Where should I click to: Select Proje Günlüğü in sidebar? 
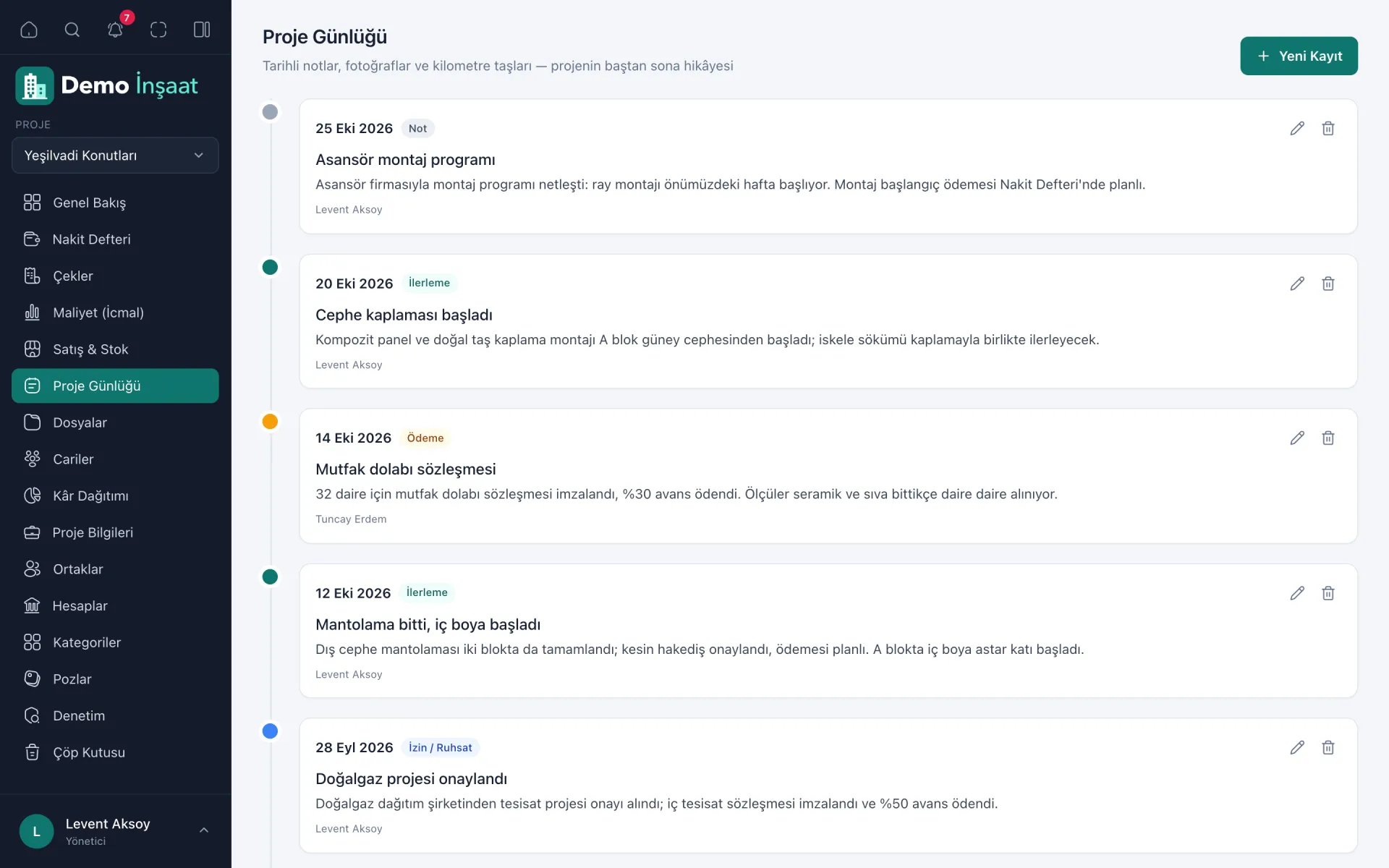(115, 386)
